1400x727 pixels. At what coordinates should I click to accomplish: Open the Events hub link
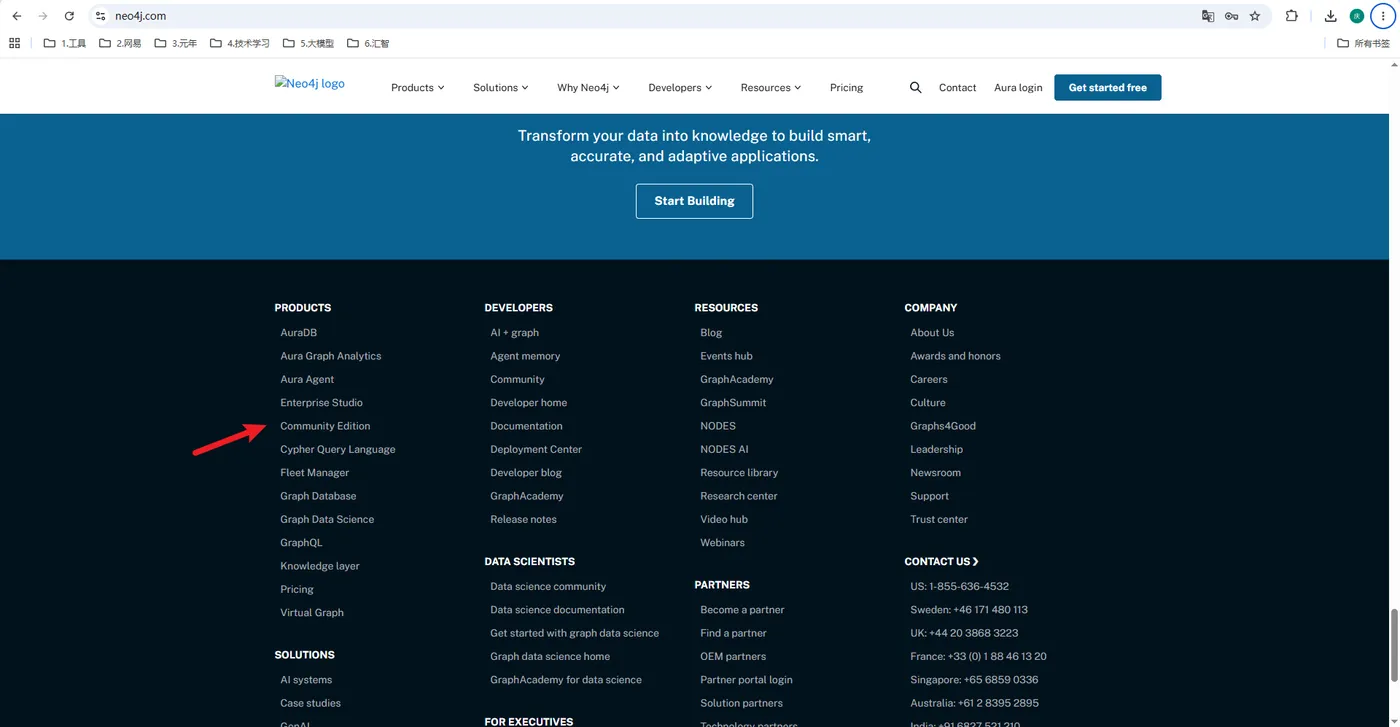pyautogui.click(x=727, y=356)
